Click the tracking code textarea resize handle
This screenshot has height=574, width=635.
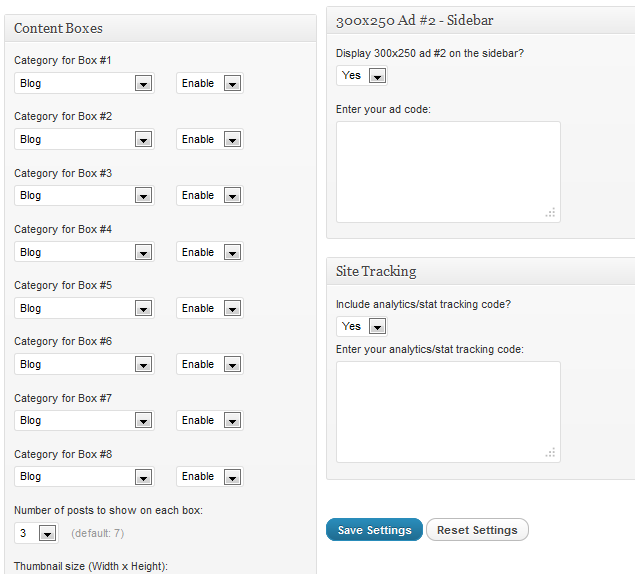click(x=550, y=452)
